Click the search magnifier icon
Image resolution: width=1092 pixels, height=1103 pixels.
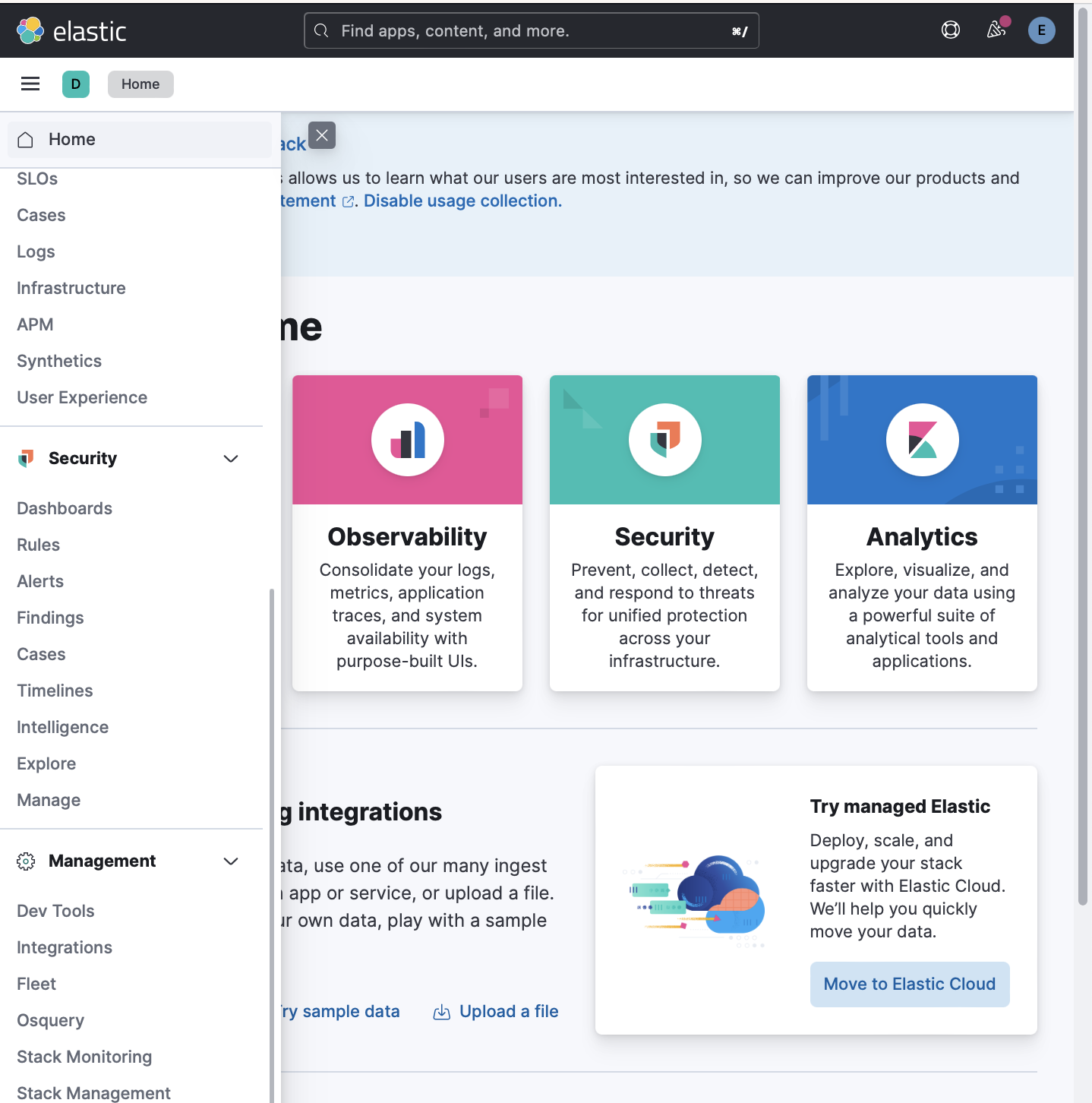point(322,30)
